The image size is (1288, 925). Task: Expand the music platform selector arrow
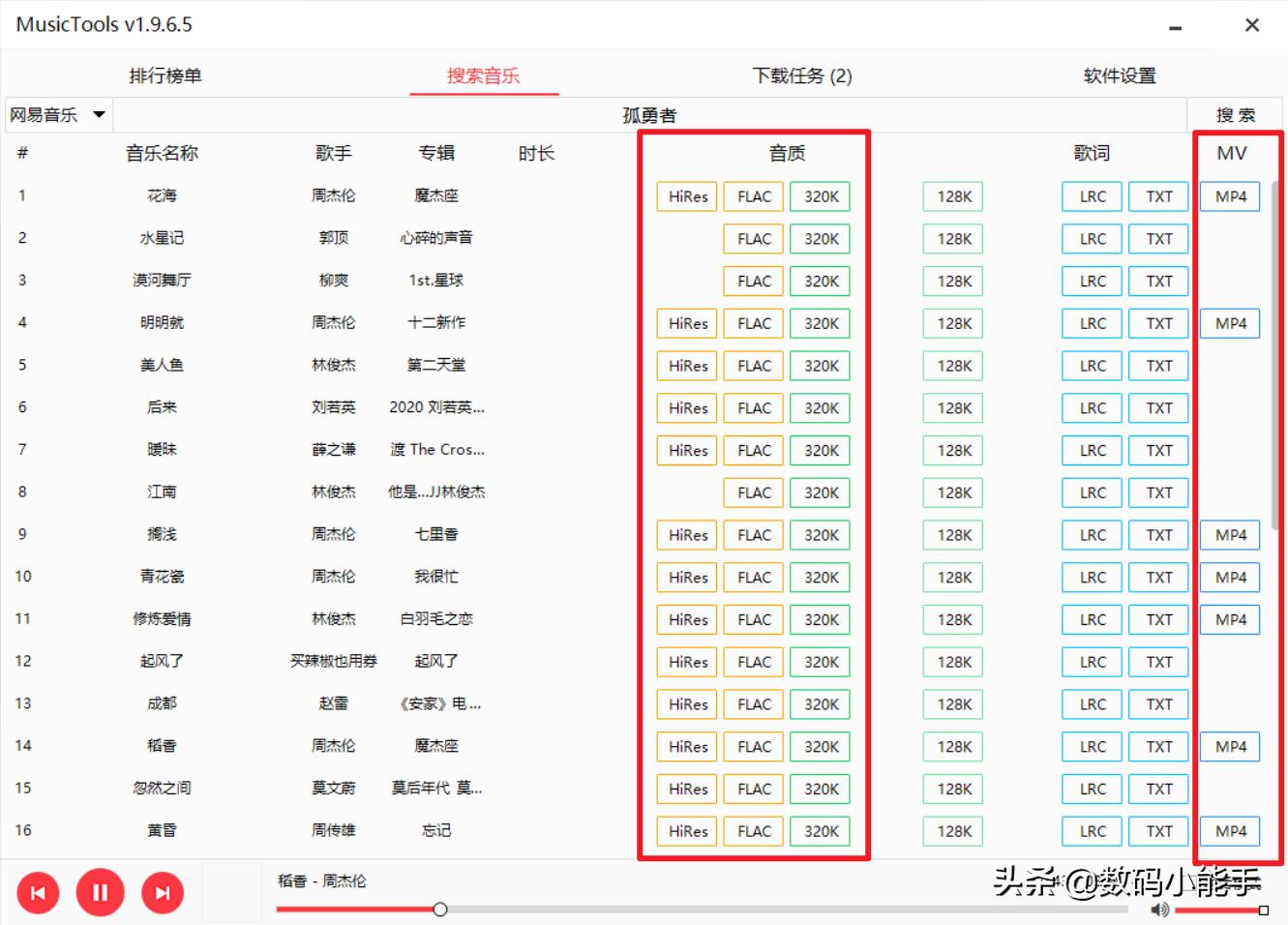pos(98,113)
